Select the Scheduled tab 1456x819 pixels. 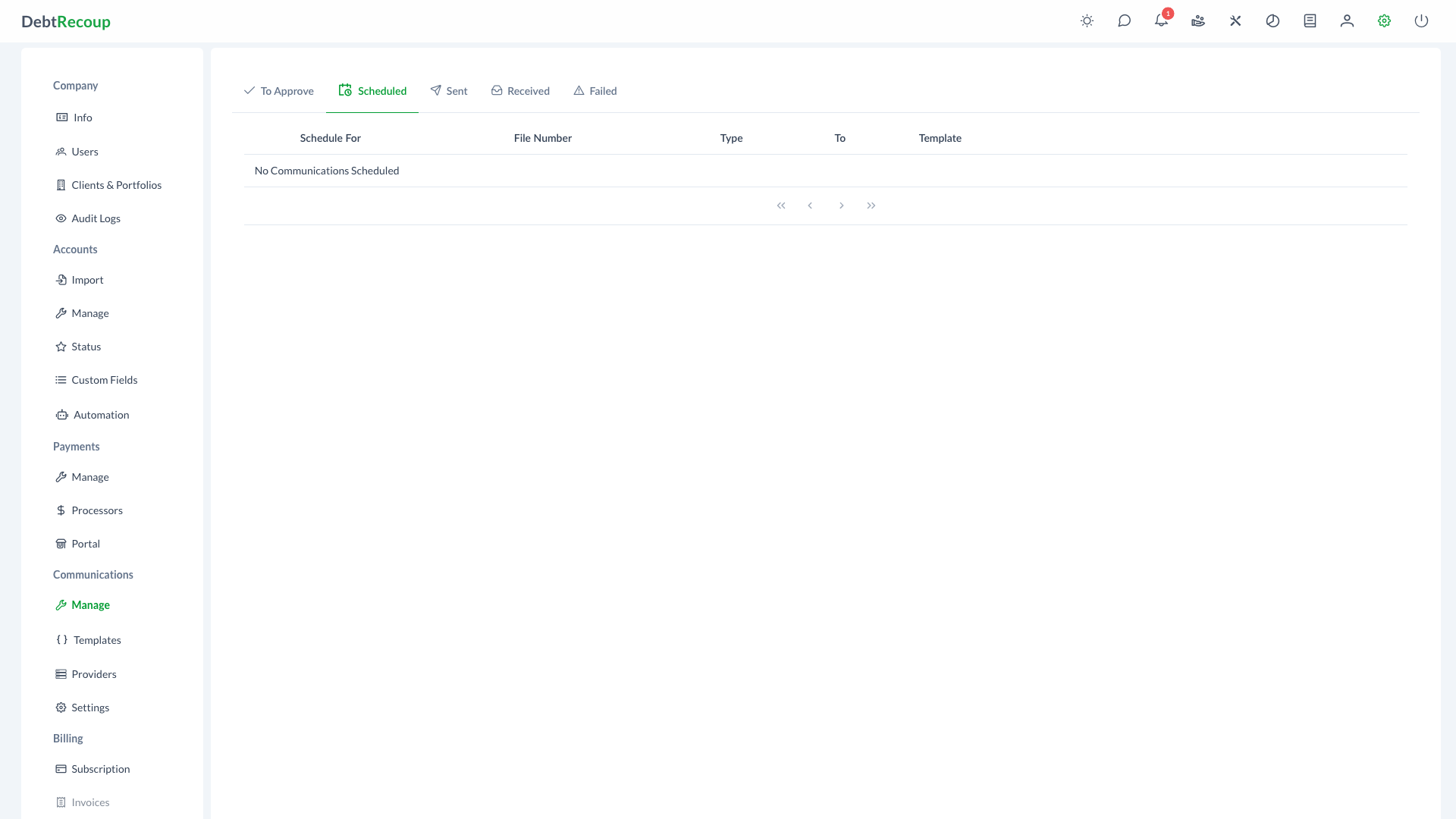372,90
